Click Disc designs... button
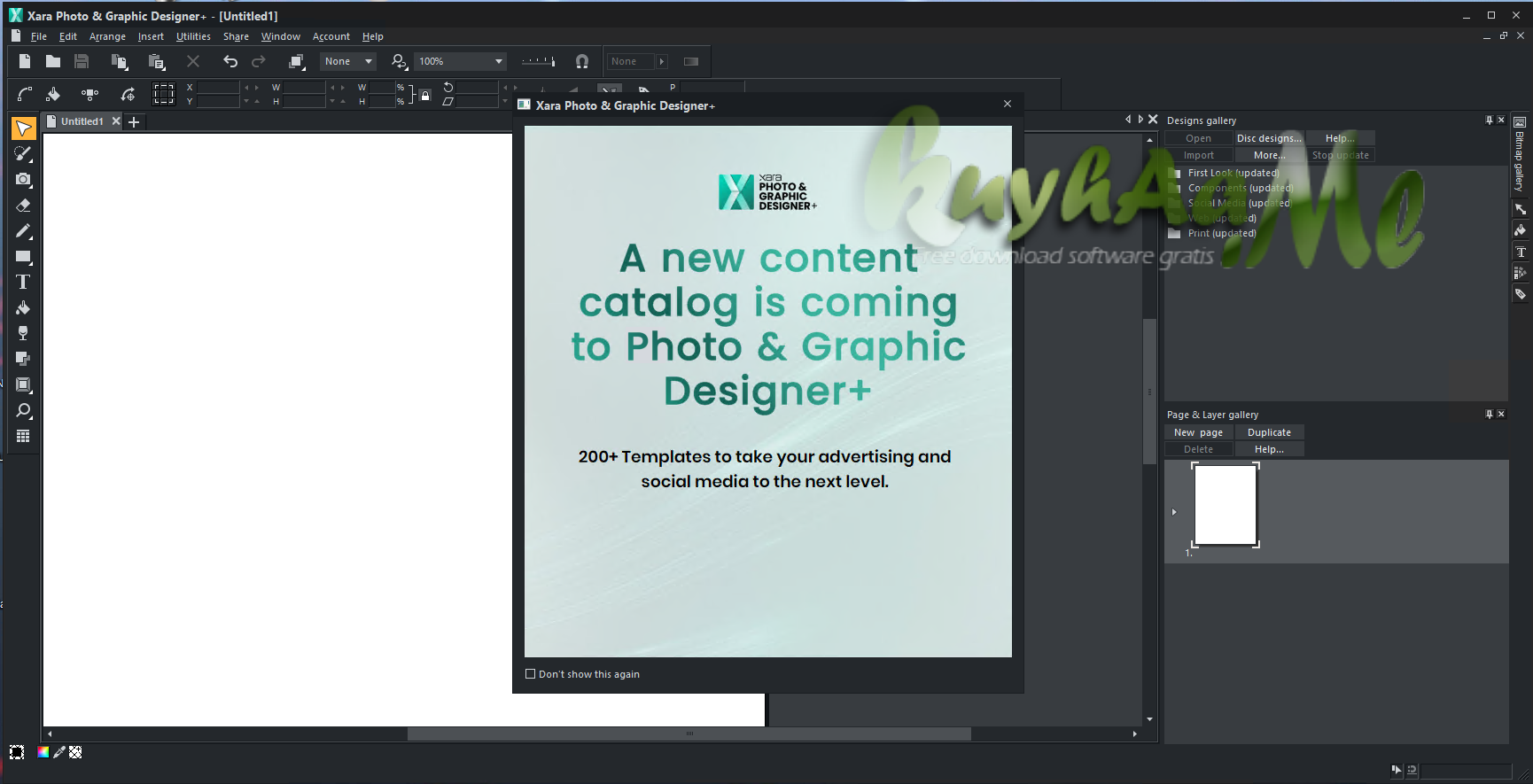The width and height of the screenshot is (1533, 784). [x=1269, y=138]
